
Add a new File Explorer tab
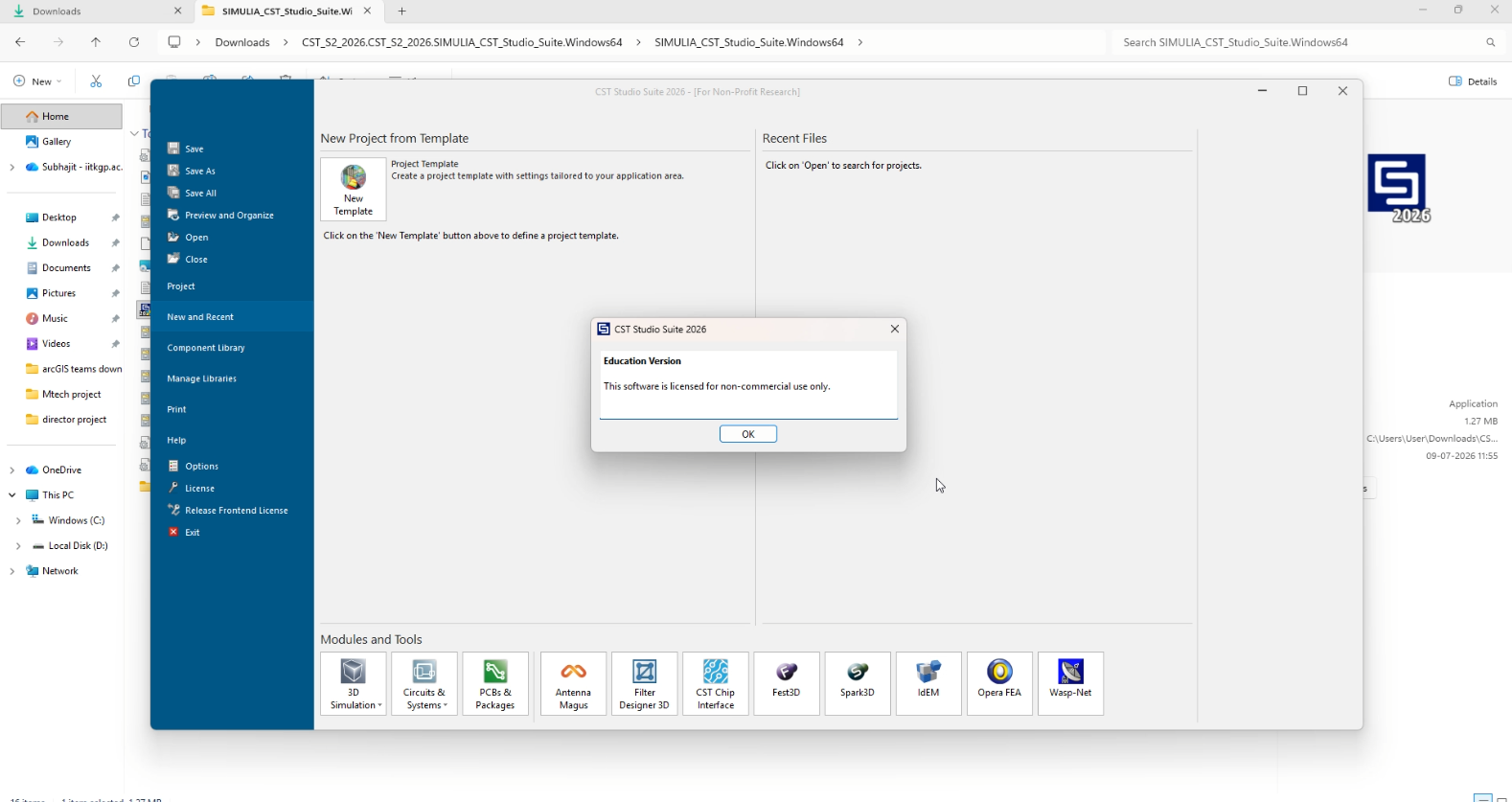pyautogui.click(x=402, y=11)
